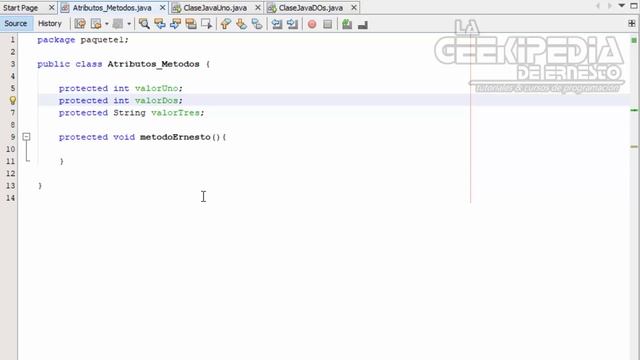Click the paquete1 package name

(x=102, y=40)
